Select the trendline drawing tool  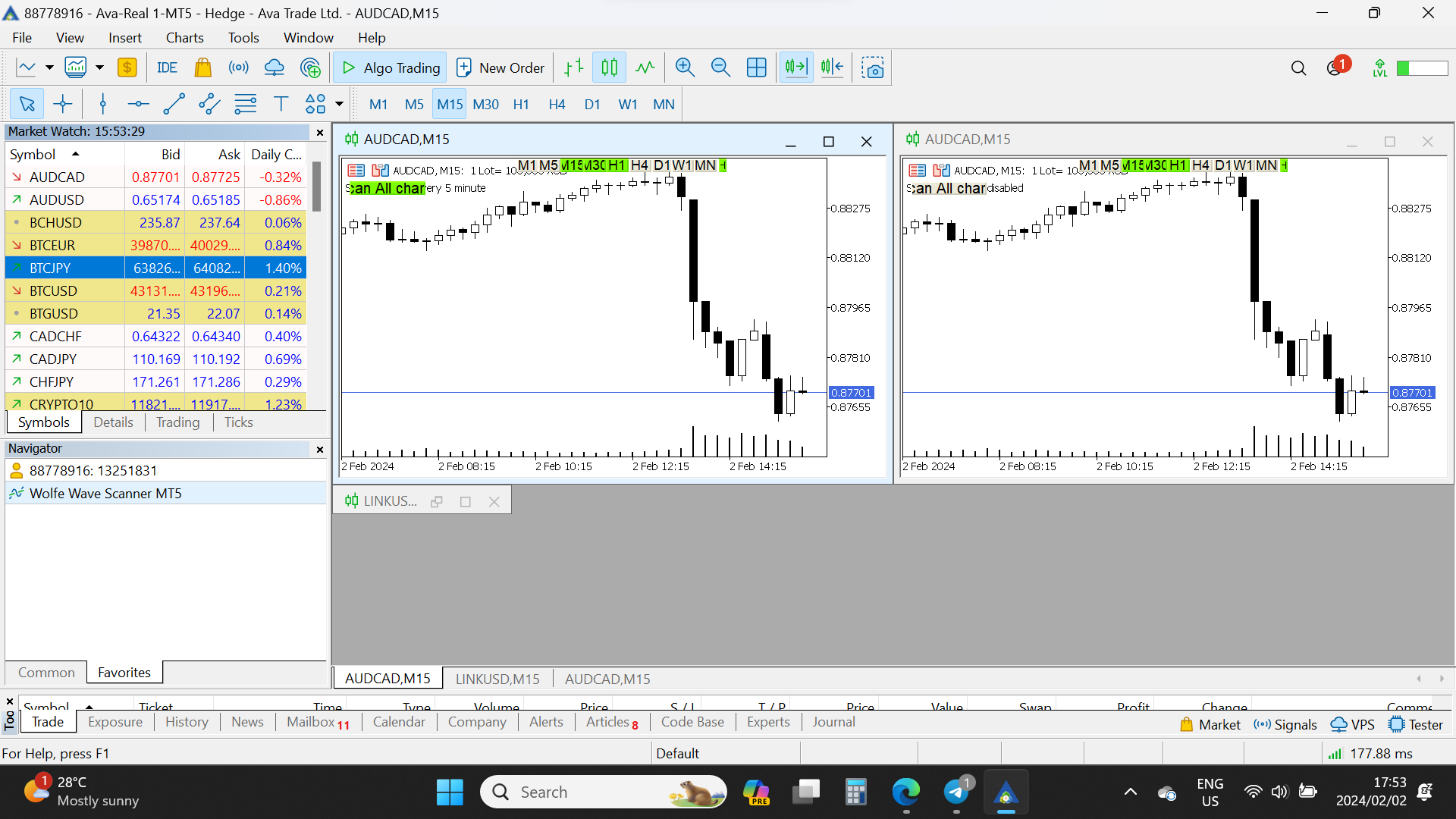[174, 104]
